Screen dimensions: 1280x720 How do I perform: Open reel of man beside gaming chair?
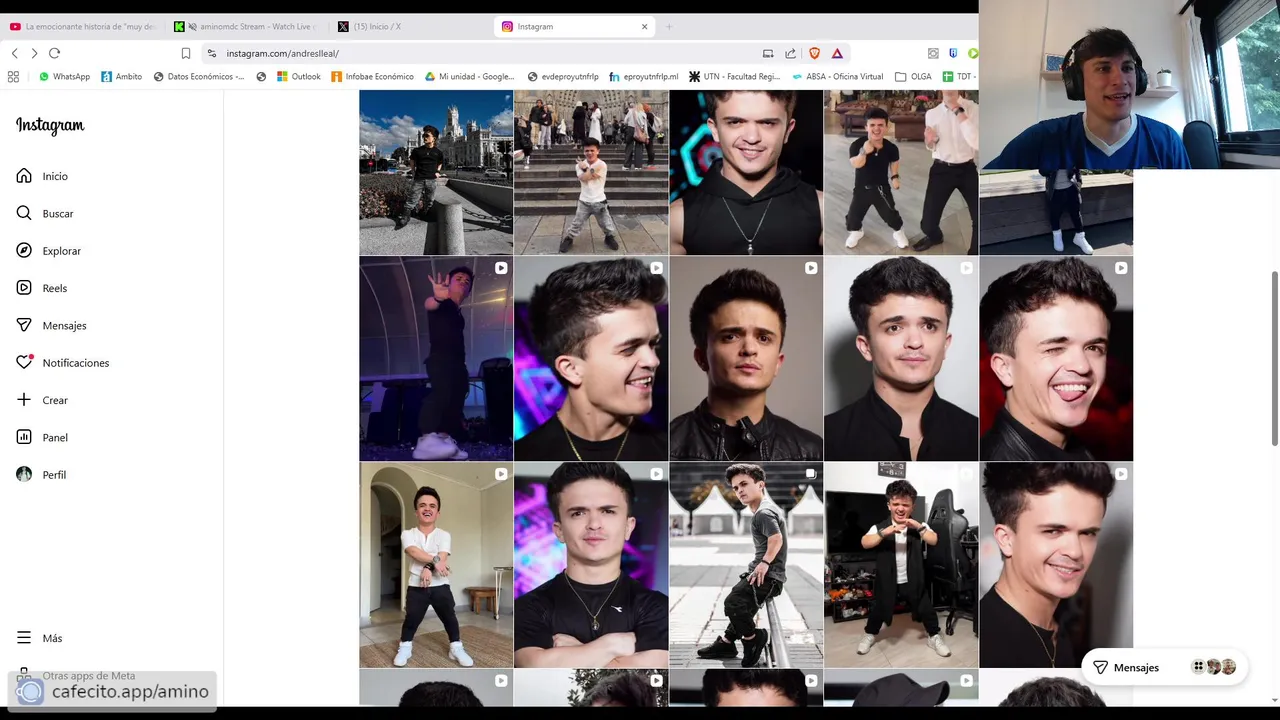[901, 565]
